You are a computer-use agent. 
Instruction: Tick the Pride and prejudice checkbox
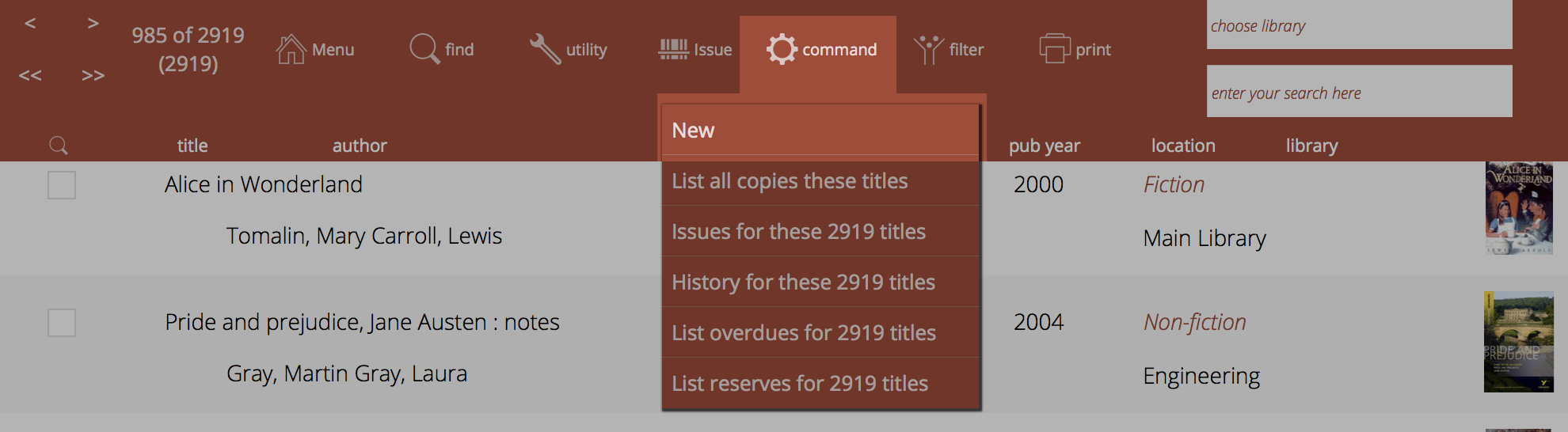pyautogui.click(x=62, y=323)
